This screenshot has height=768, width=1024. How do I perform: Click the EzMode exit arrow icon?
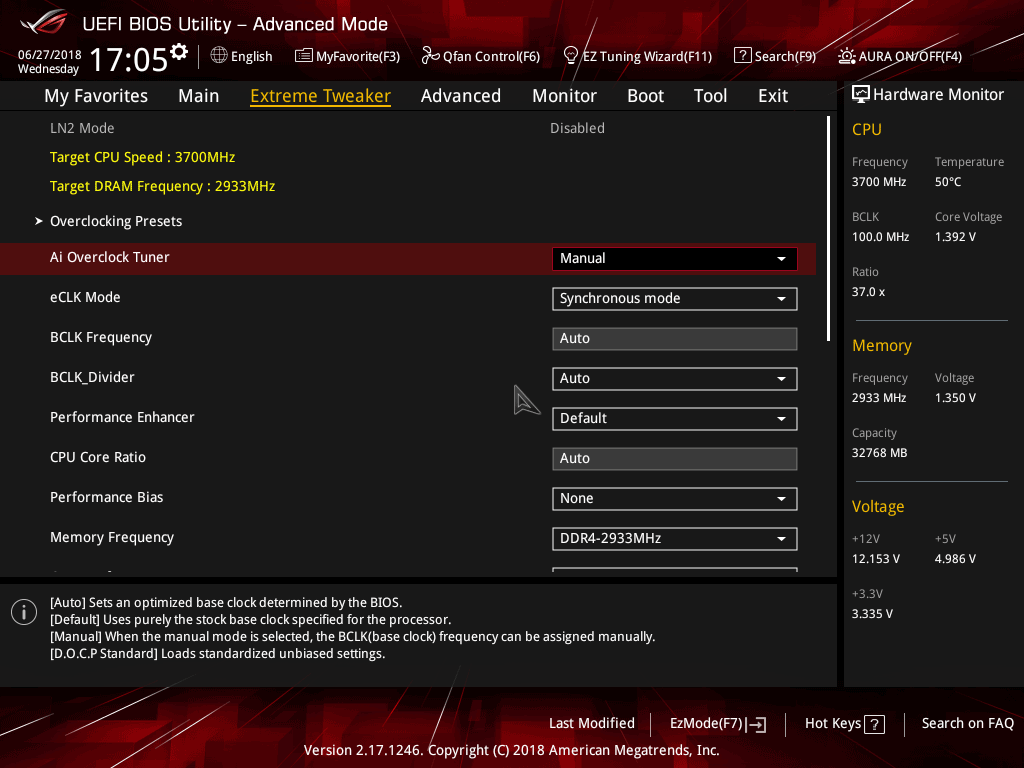756,724
